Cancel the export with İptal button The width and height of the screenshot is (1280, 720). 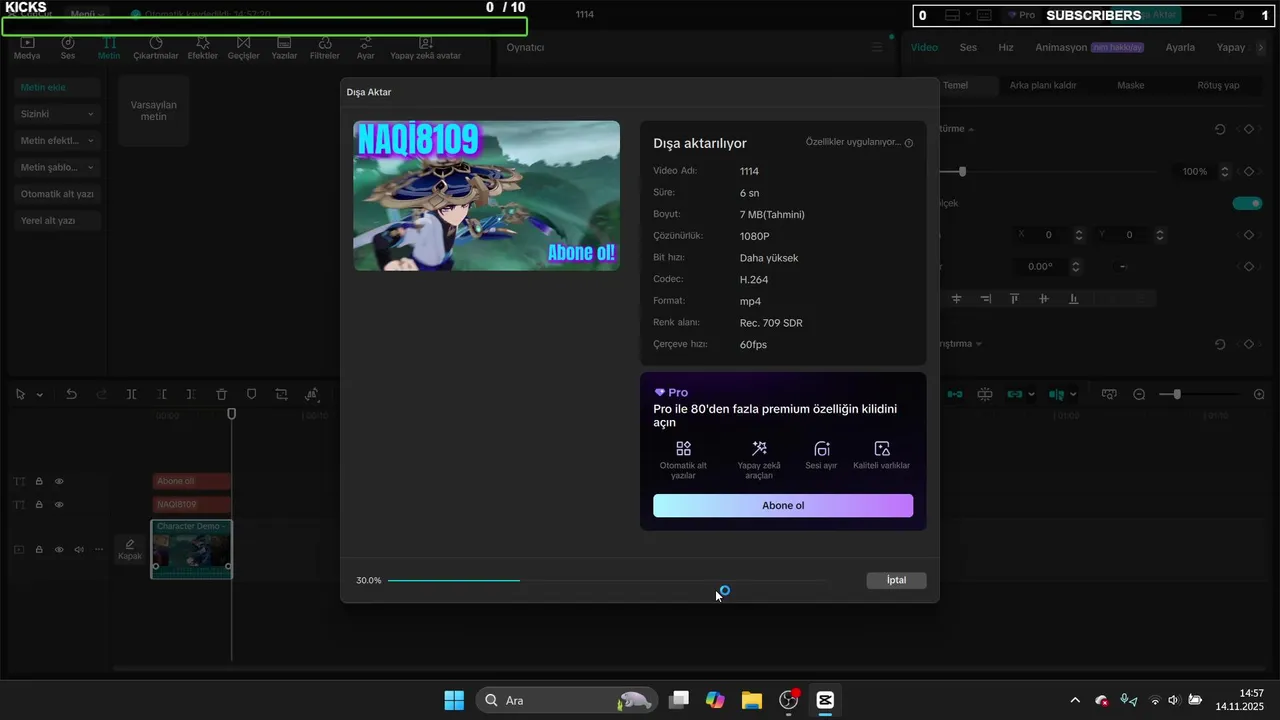click(x=896, y=580)
